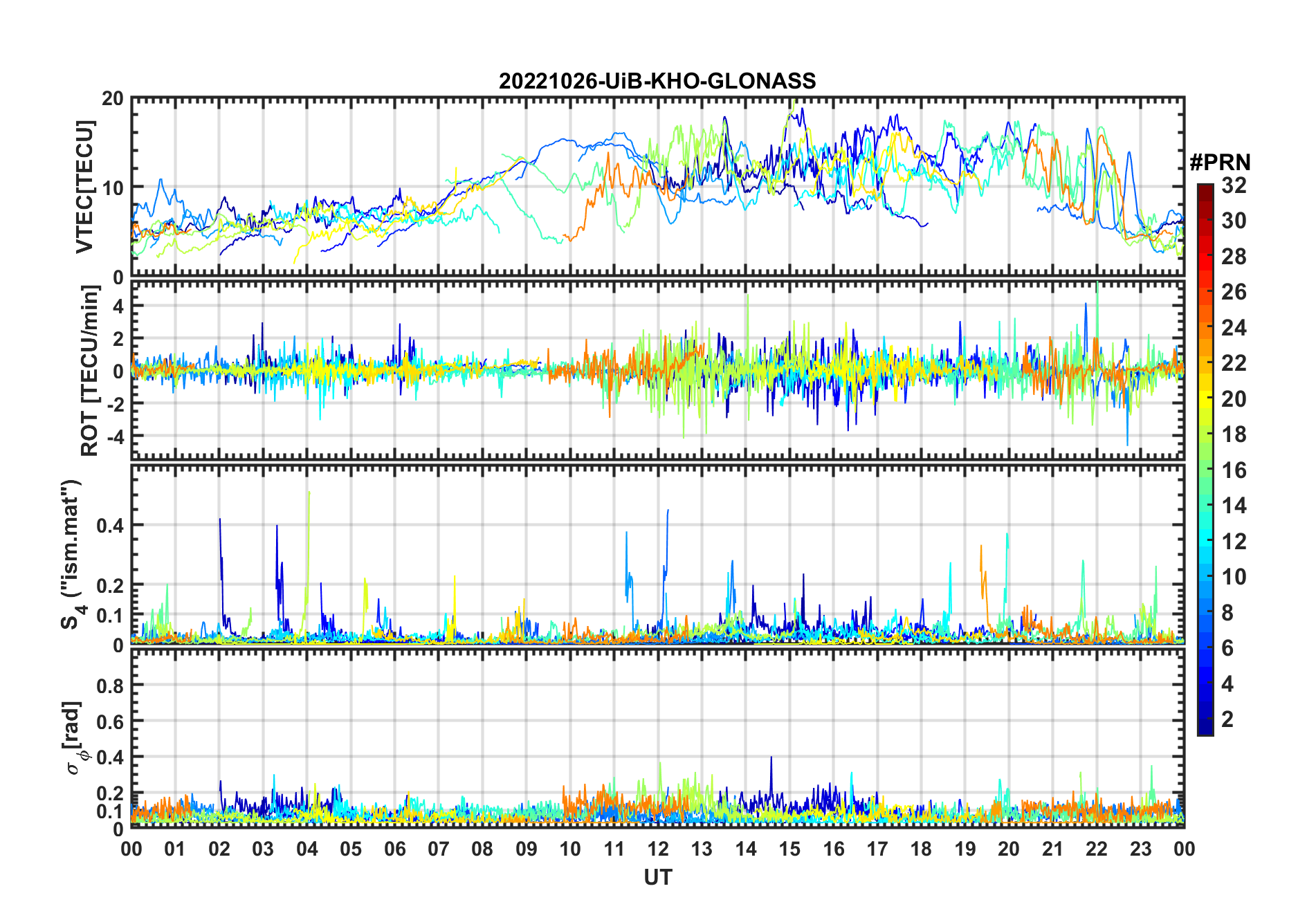Click the VTEC axis tick label 10
Viewport: 1316px width, 920px height.
coord(113,187)
